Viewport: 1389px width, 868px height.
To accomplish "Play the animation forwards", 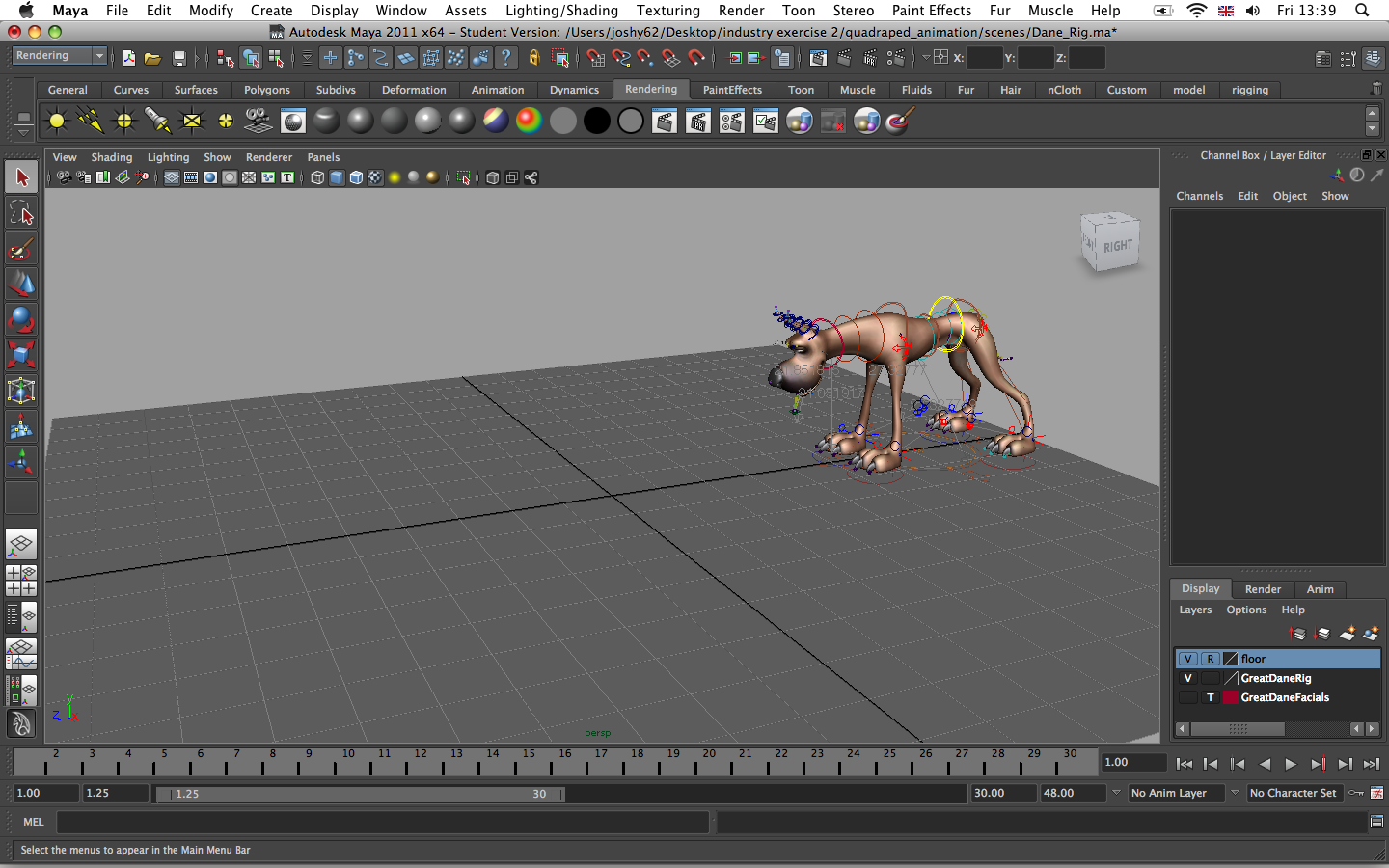I will (x=1291, y=764).
